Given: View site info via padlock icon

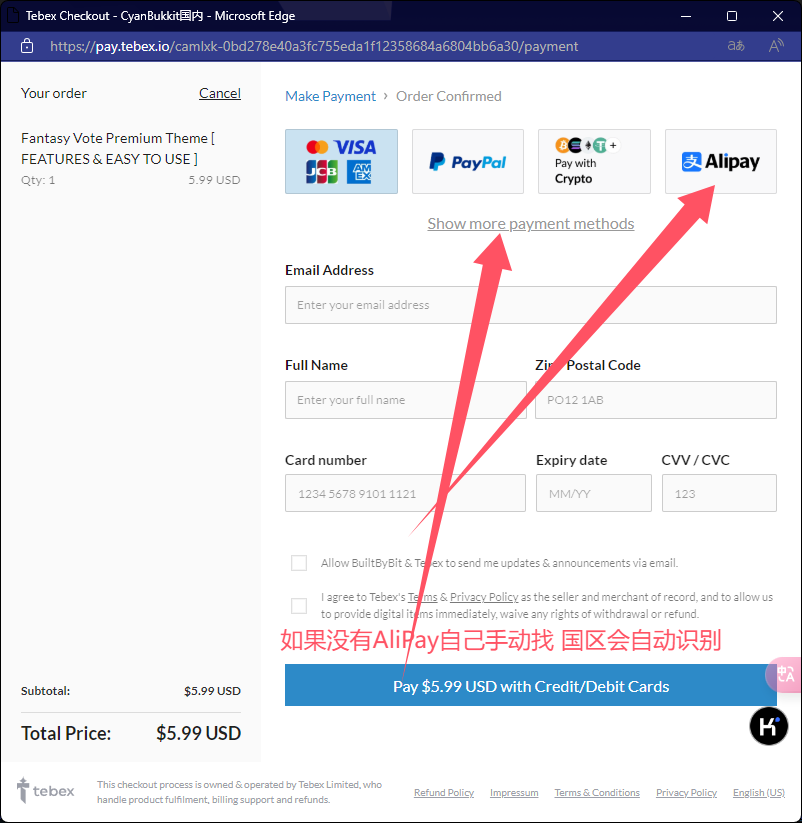Looking at the screenshot, I should pyautogui.click(x=27, y=46).
